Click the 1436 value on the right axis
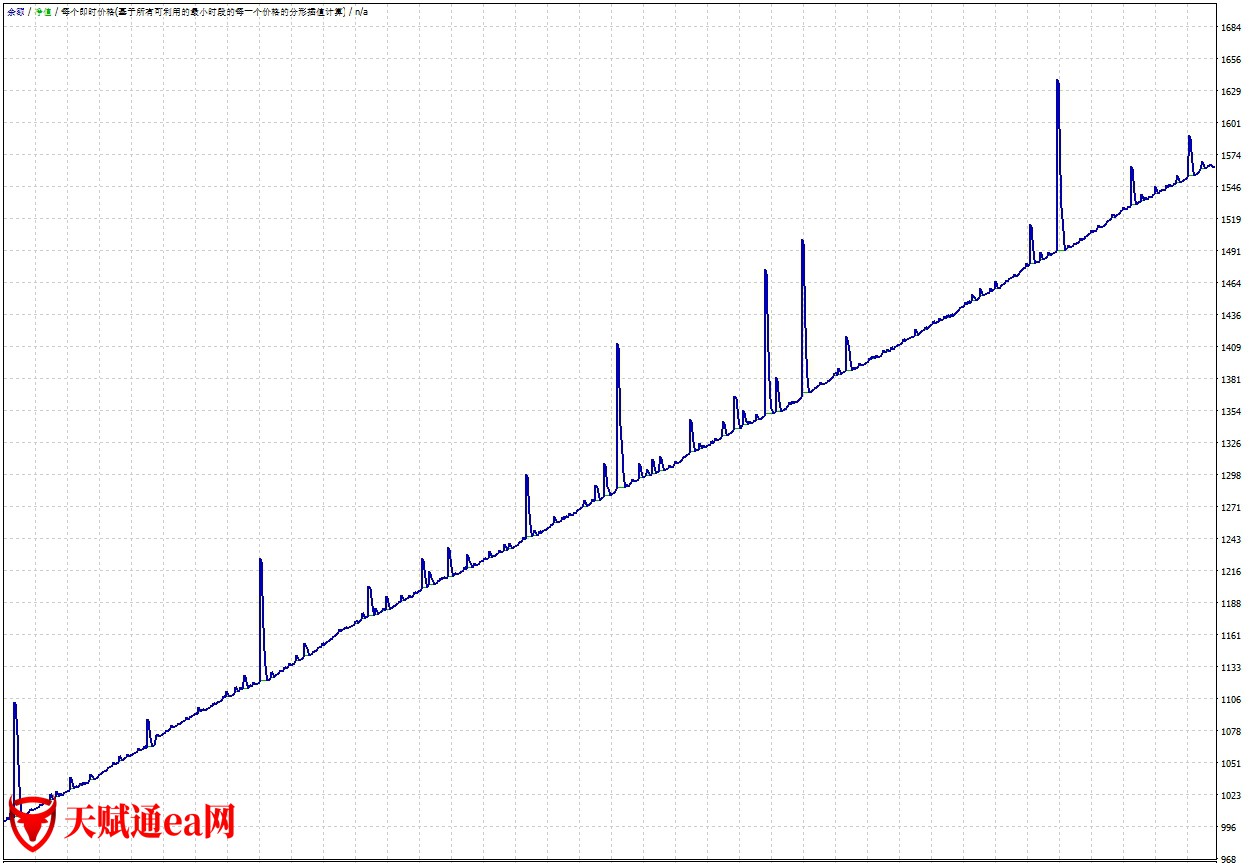The height and width of the screenshot is (863, 1253). (x=1231, y=316)
